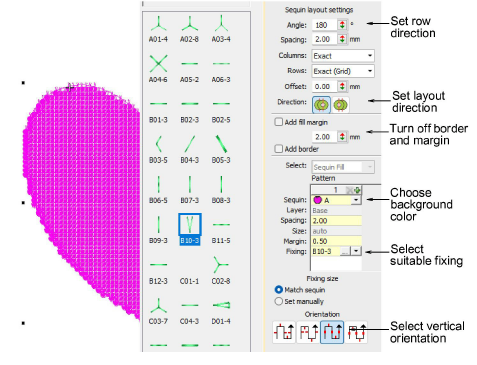
Task: Adjust the Offset spinner arrows
Action: pyautogui.click(x=342, y=86)
